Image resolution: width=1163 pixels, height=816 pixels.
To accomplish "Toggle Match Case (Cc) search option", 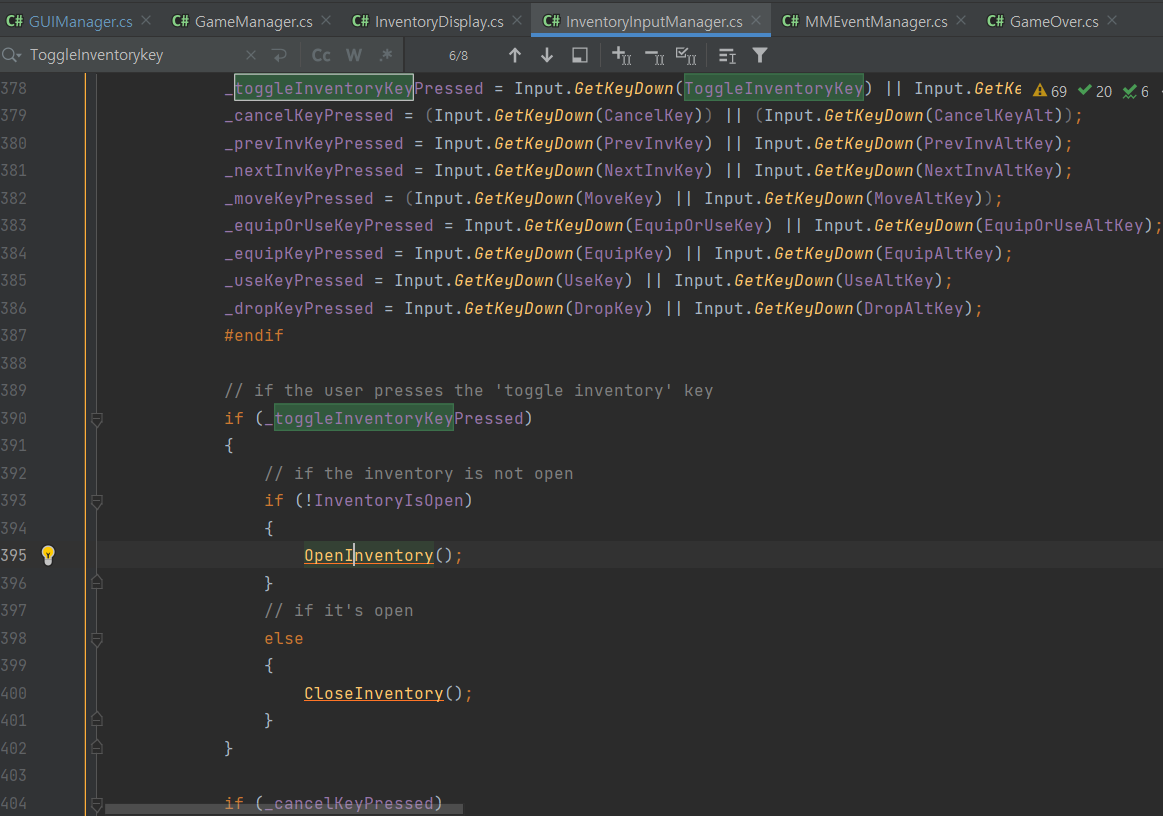I will (321, 55).
